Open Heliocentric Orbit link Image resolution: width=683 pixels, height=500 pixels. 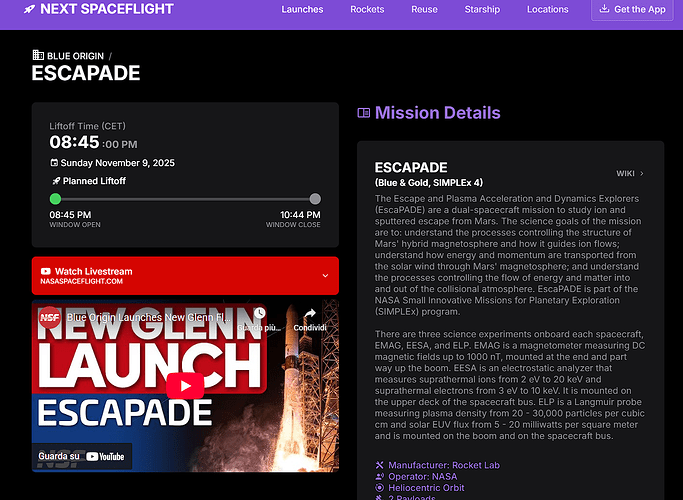[426, 488]
